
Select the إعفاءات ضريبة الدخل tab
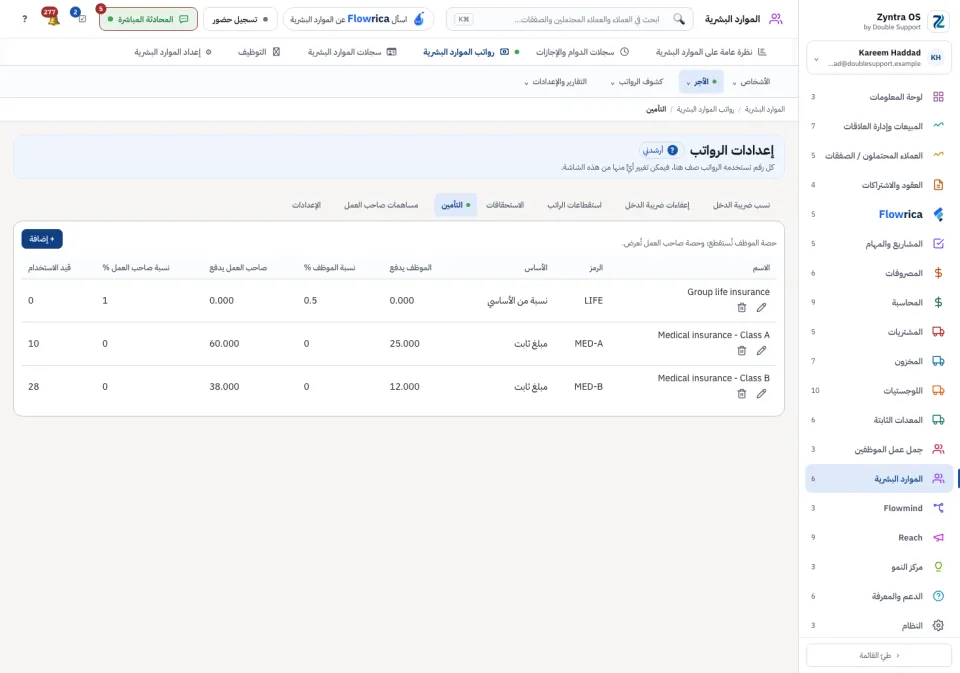click(x=657, y=205)
